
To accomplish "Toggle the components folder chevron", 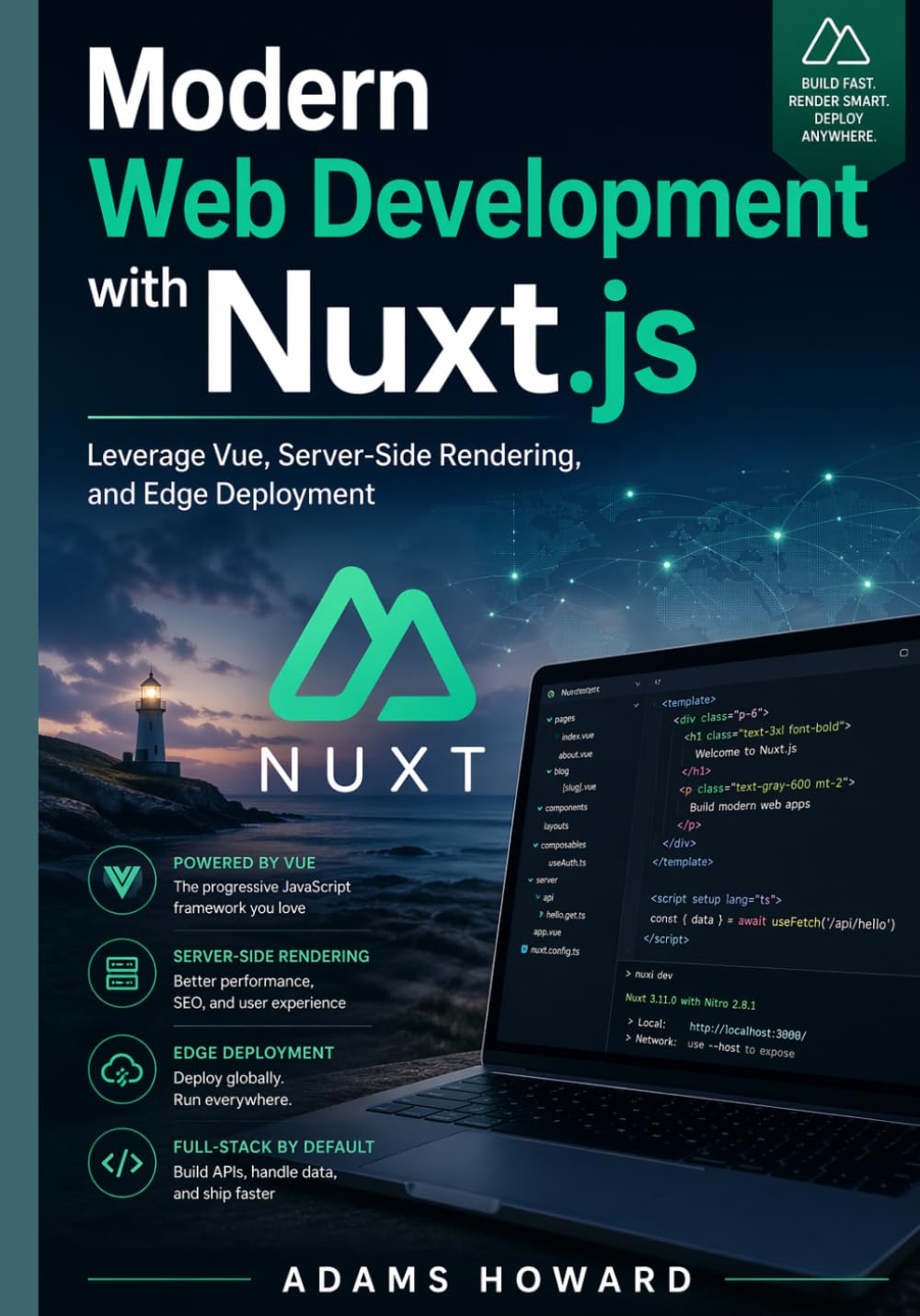I will (x=539, y=807).
